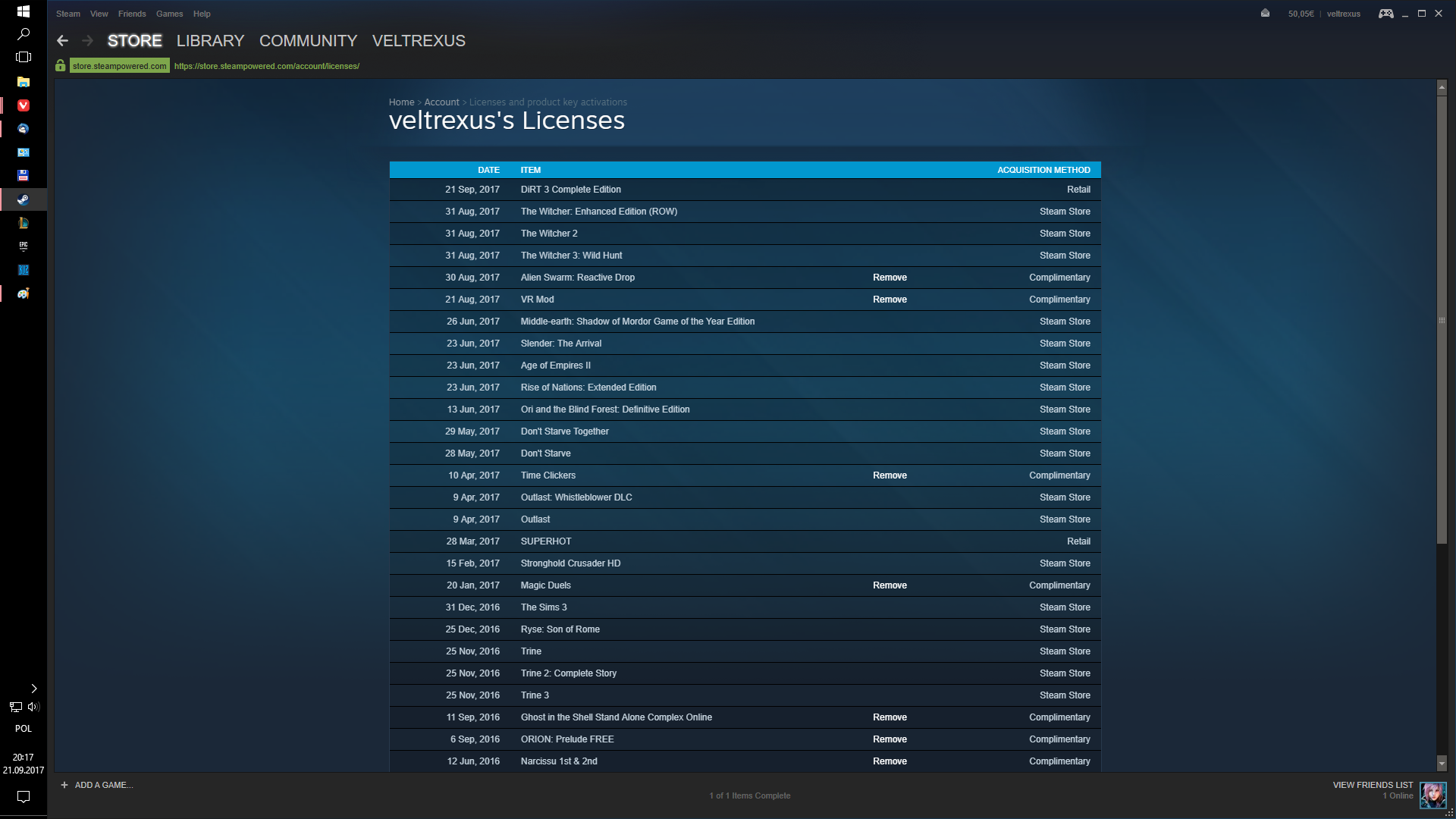Image resolution: width=1456 pixels, height=819 pixels.
Task: Click the green padlock security icon
Action: click(61, 66)
